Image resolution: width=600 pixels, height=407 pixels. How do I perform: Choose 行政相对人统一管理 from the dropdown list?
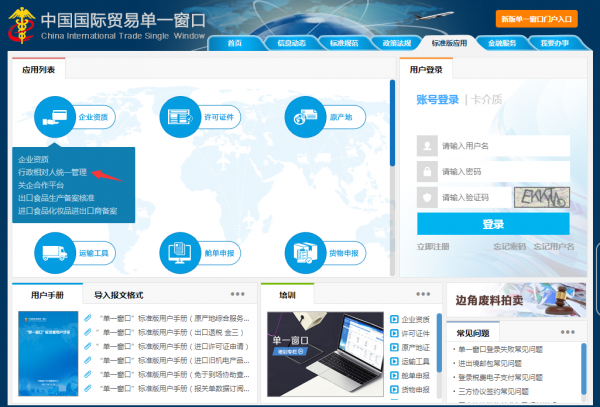pos(60,172)
